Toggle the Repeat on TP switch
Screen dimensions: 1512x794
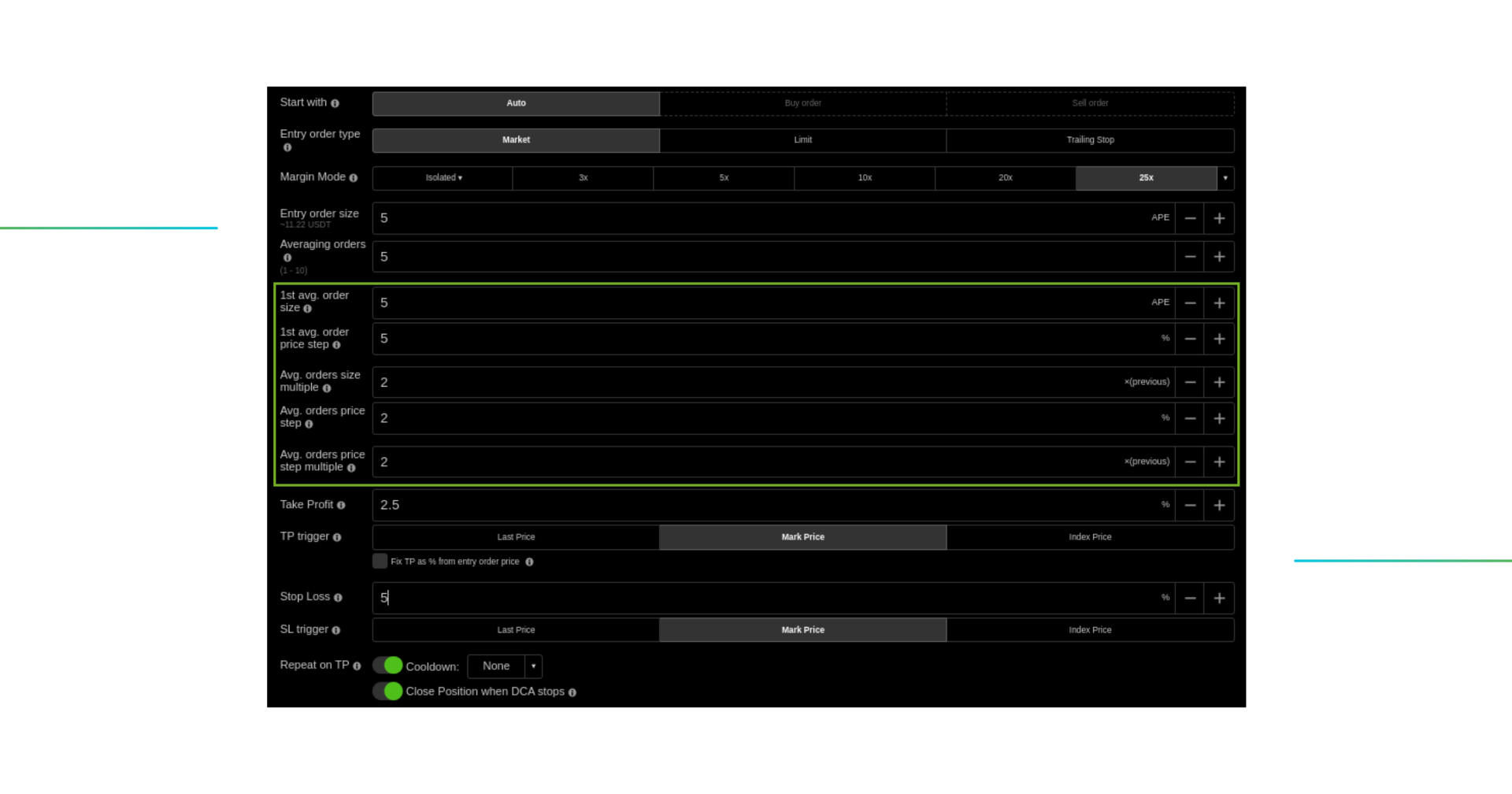point(387,666)
